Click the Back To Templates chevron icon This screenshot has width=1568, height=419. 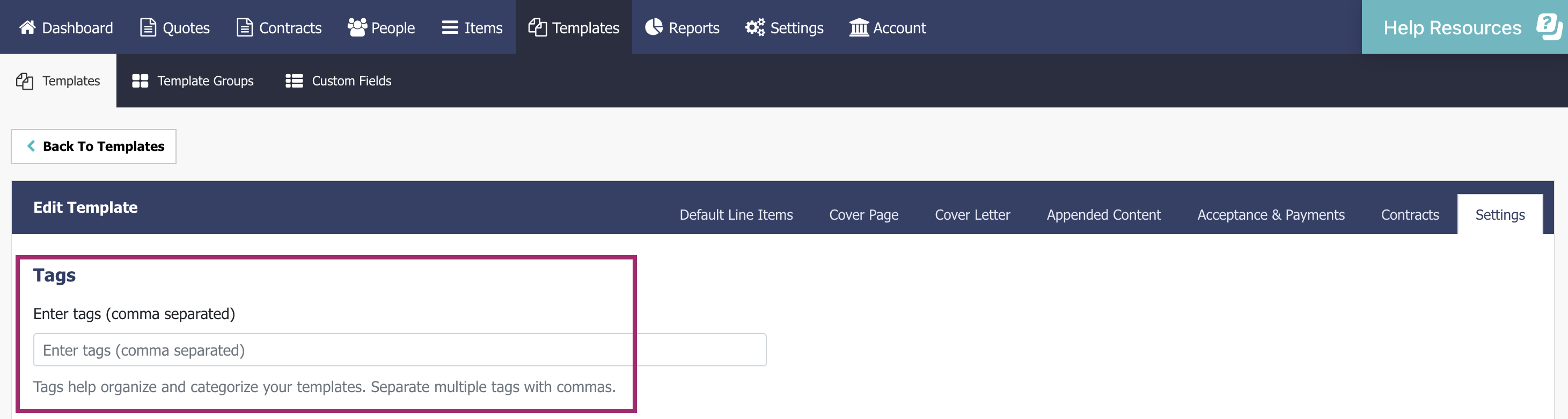(31, 146)
